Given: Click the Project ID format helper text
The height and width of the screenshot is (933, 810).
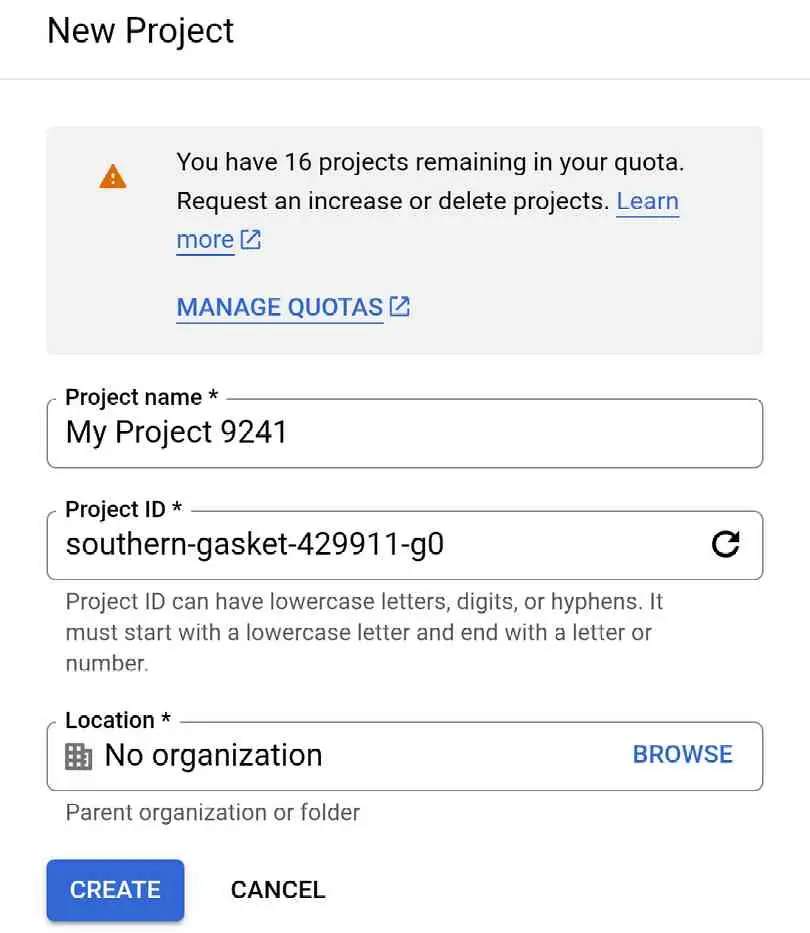Looking at the screenshot, I should tap(364, 632).
